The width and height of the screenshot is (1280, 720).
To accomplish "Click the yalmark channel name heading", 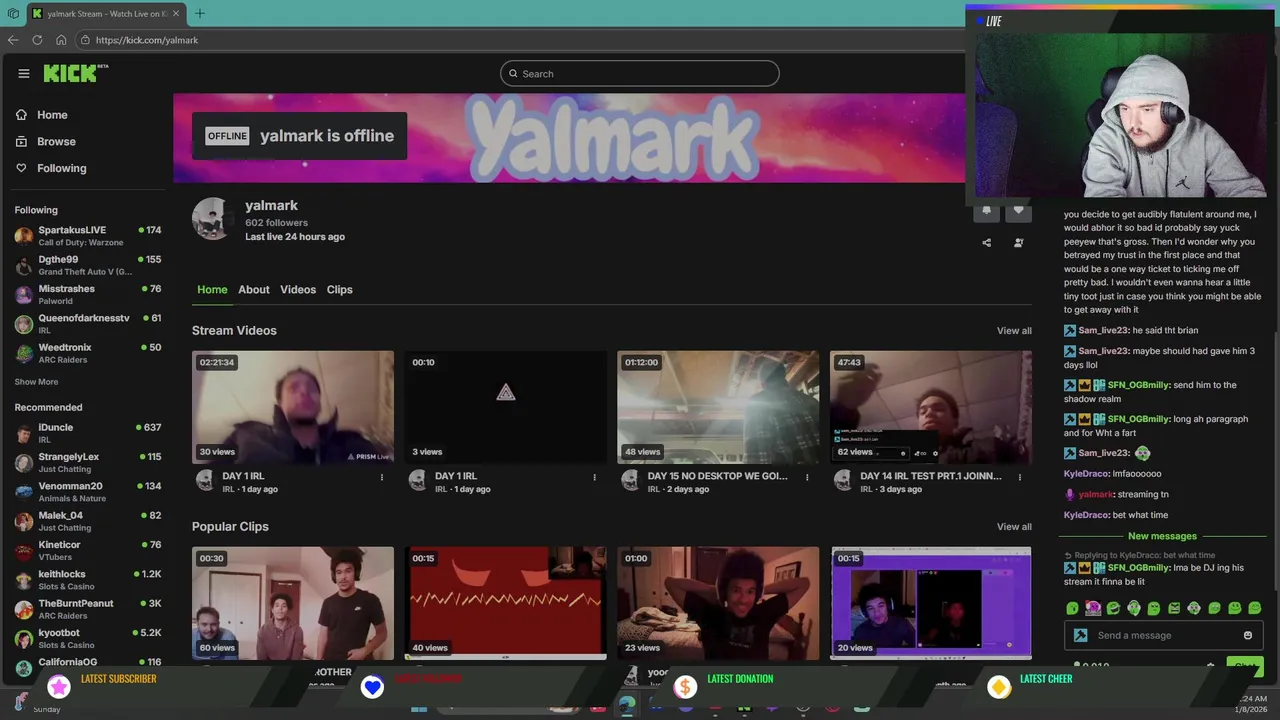I will (271, 205).
